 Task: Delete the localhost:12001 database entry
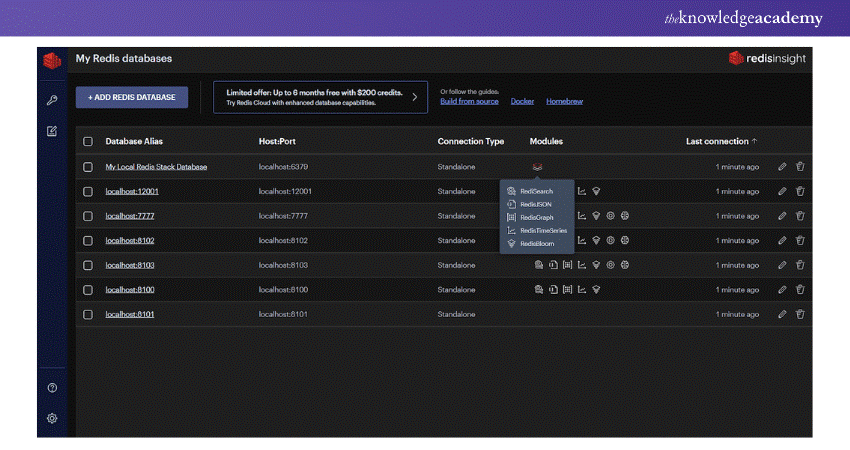(x=800, y=191)
